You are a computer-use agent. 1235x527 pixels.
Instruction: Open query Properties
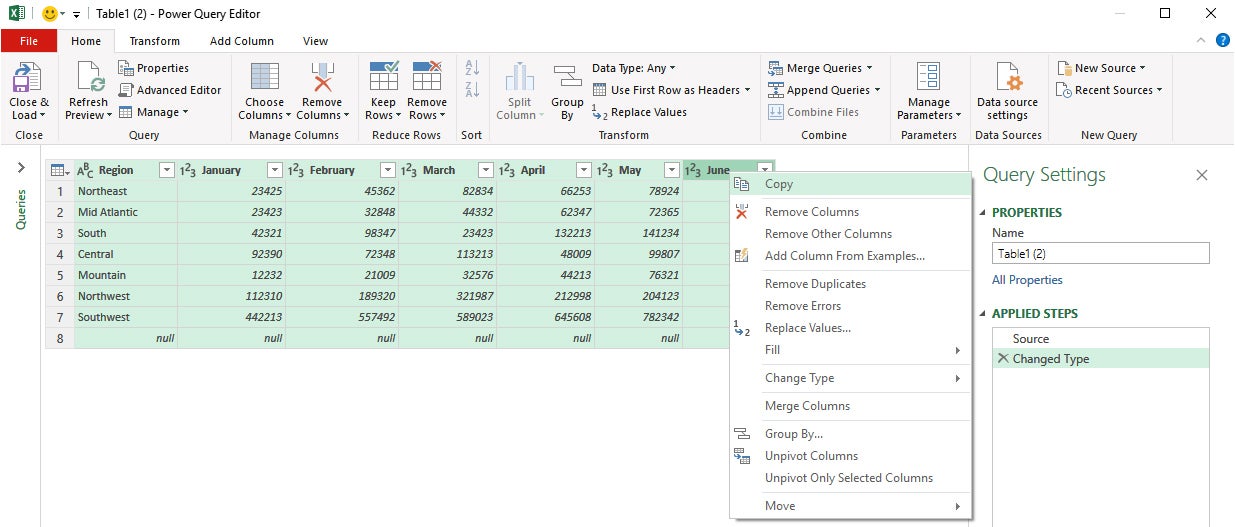[154, 68]
